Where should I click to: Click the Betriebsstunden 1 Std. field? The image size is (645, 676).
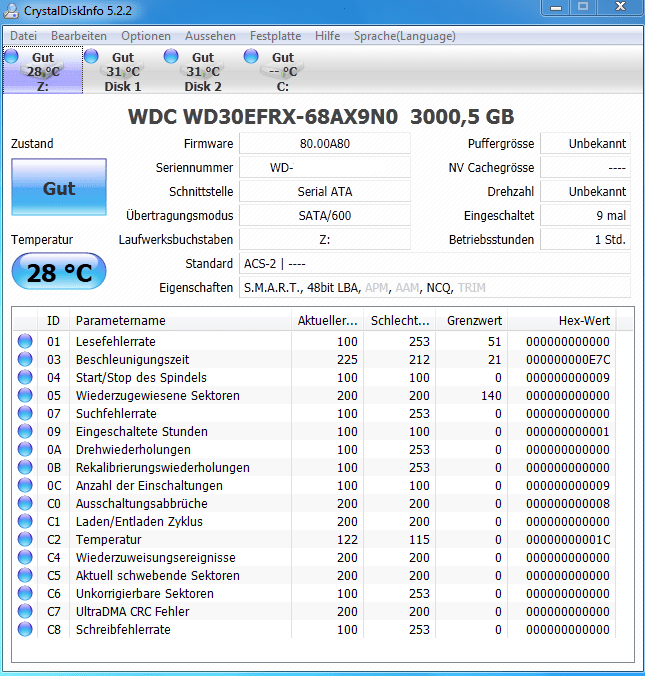[x=586, y=239]
